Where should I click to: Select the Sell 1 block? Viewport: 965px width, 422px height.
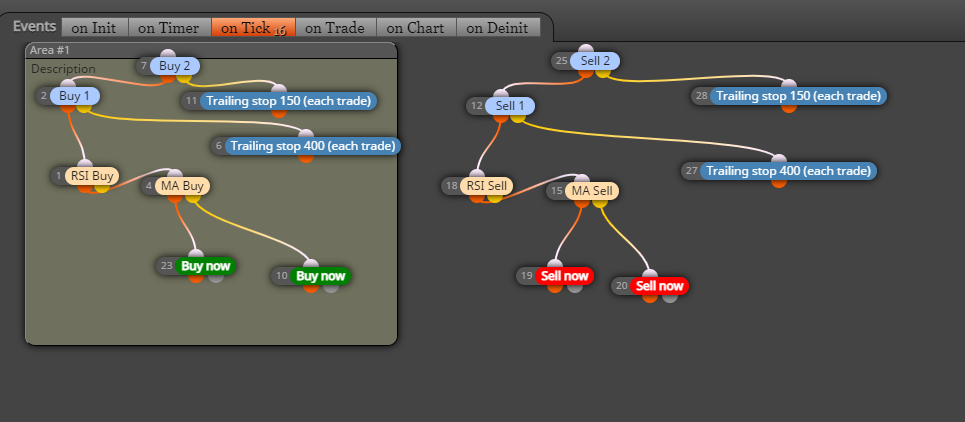point(510,106)
